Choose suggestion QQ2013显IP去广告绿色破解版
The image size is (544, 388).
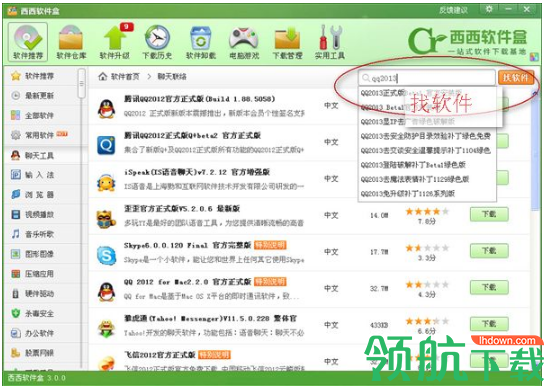click(x=426, y=121)
